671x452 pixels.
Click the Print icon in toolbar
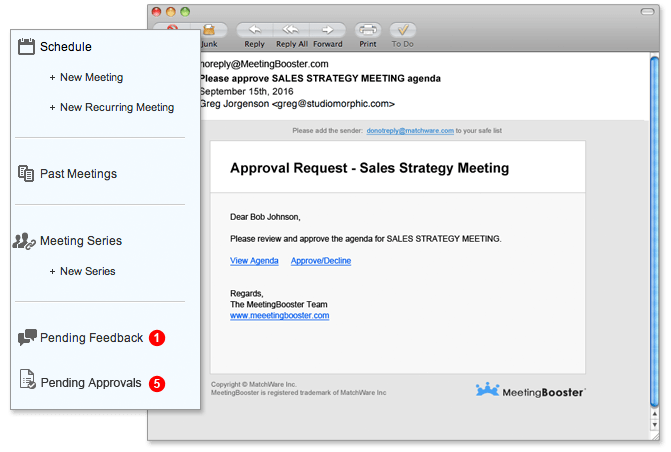(368, 30)
